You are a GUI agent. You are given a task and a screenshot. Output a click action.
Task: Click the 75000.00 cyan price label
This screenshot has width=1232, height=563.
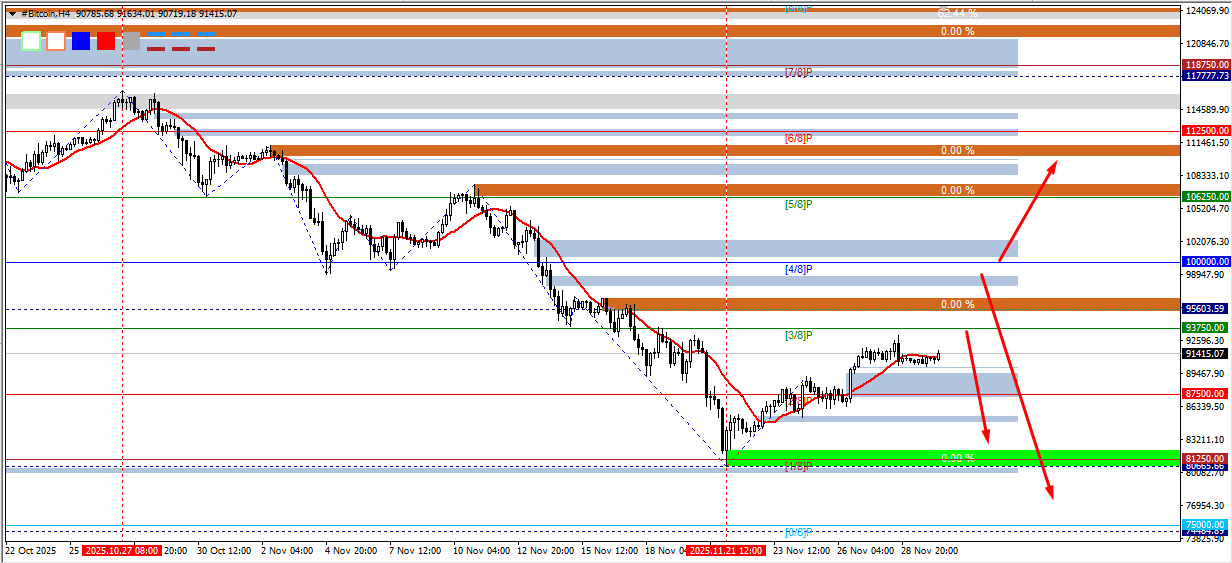[1206, 525]
